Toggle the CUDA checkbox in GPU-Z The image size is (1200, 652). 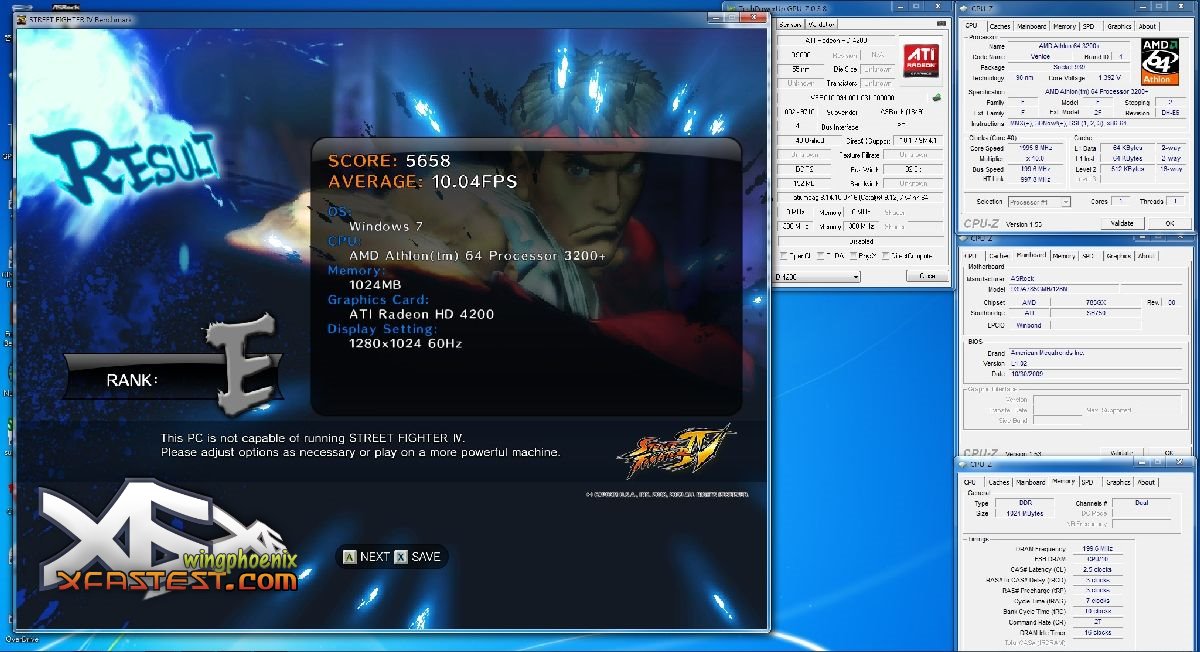(819, 257)
